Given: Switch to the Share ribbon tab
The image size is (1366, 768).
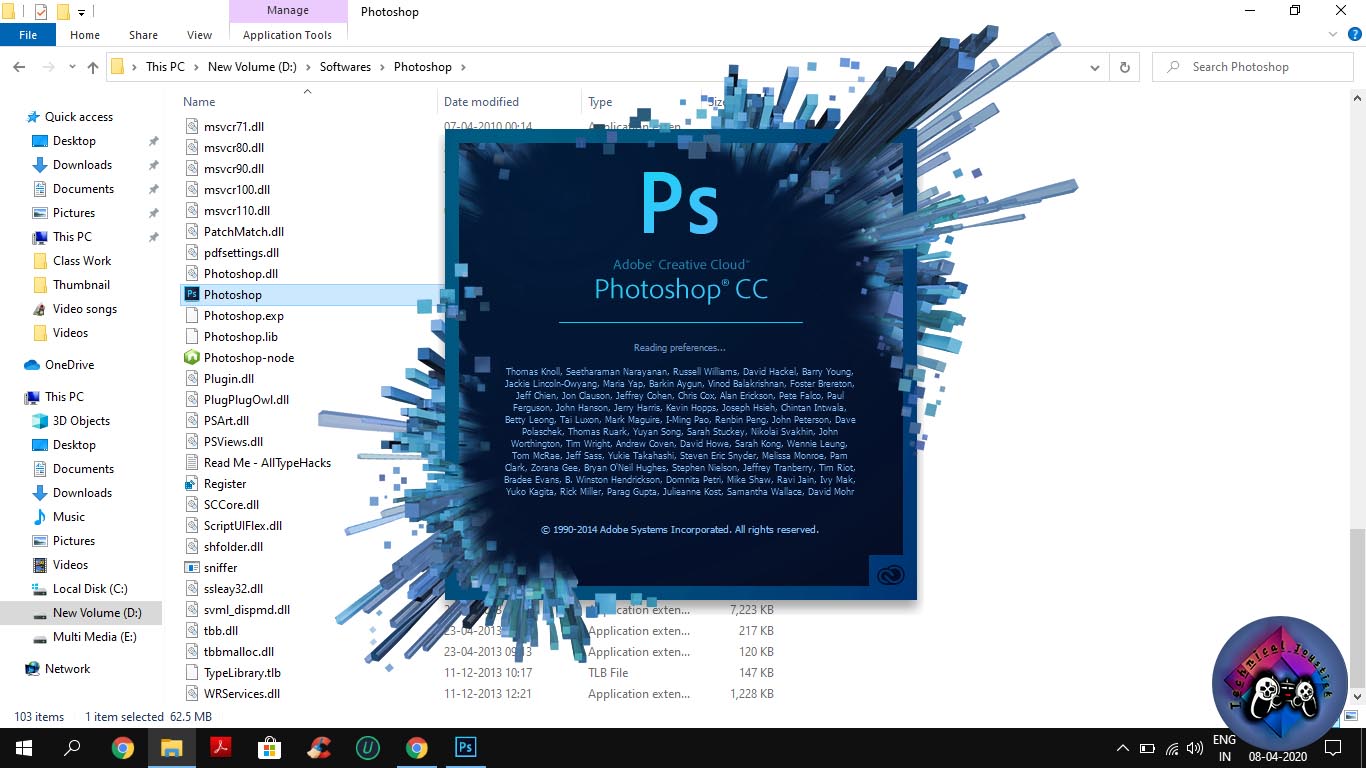Looking at the screenshot, I should click(x=143, y=35).
